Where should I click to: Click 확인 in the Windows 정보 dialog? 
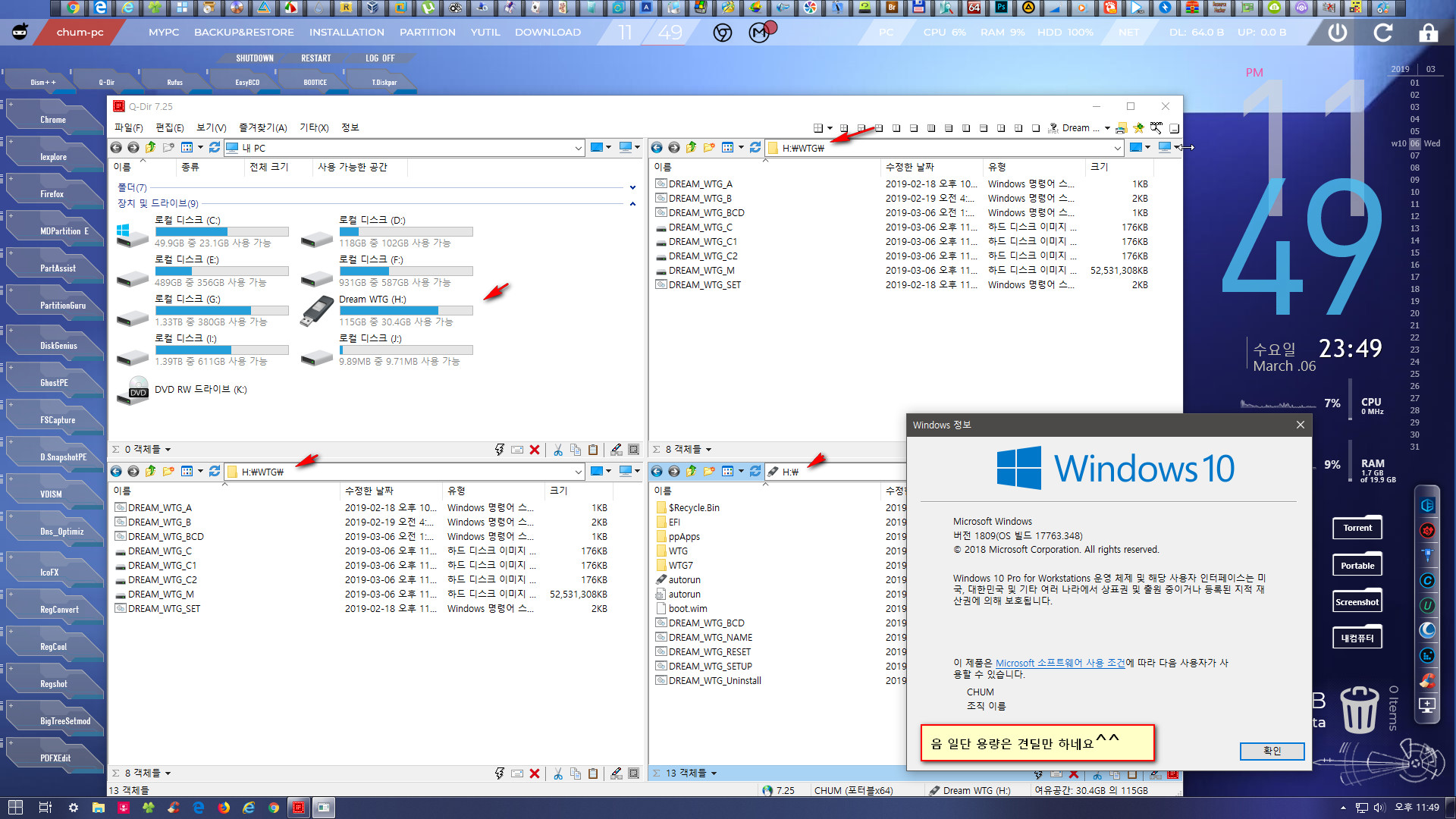[x=1272, y=751]
